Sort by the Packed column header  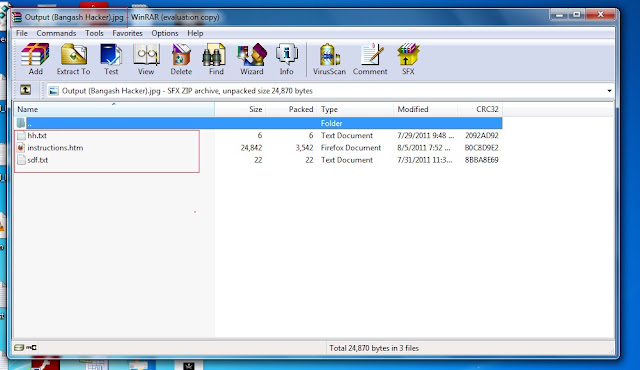point(291,109)
